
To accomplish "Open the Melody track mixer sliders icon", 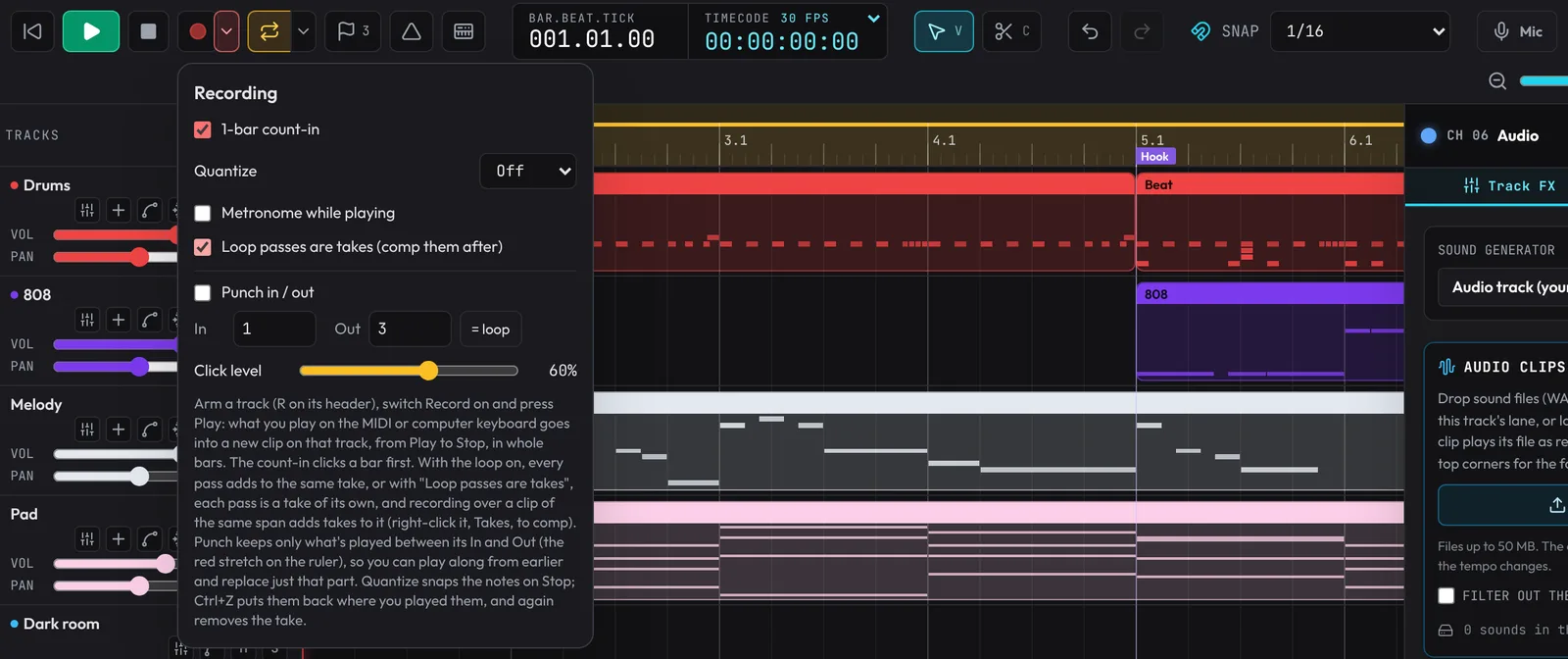I will click(x=87, y=430).
